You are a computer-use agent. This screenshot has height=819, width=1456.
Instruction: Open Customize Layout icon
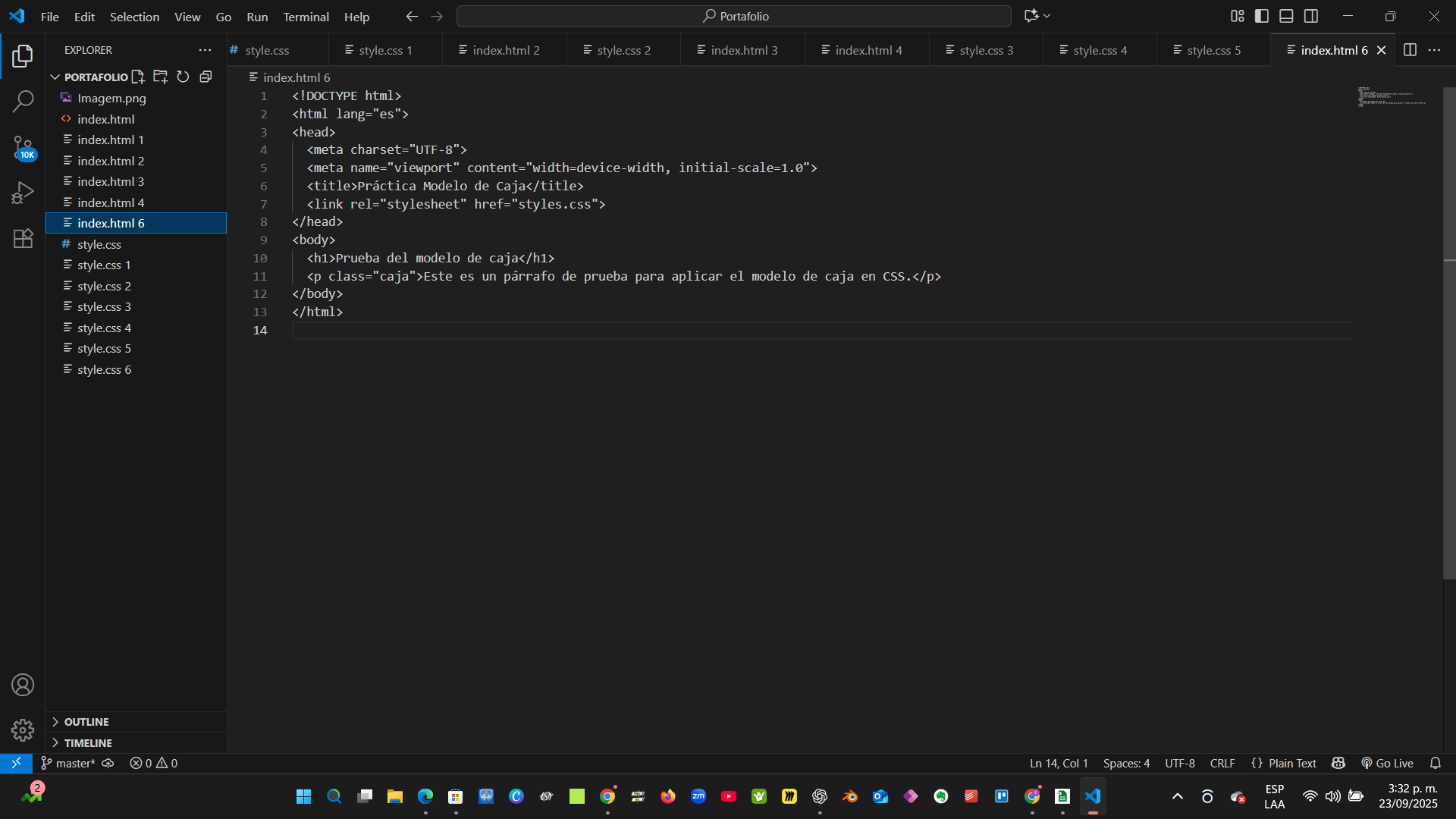(x=1237, y=16)
